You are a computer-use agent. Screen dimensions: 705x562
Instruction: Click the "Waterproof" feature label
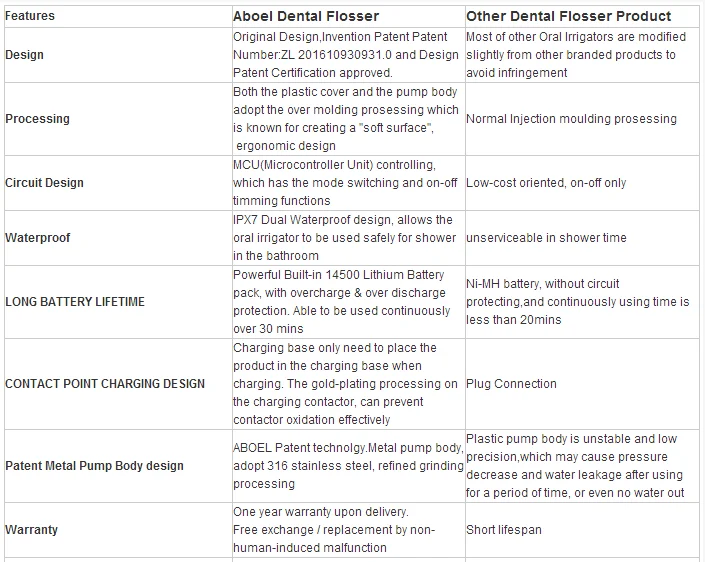point(37,238)
